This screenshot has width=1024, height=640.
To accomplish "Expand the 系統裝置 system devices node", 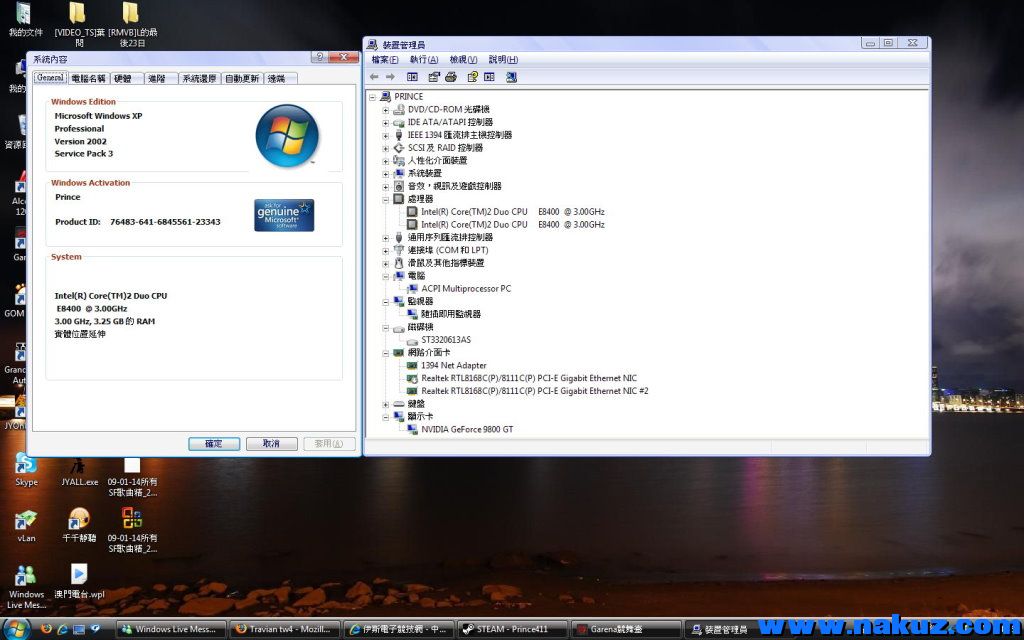I will click(385, 174).
